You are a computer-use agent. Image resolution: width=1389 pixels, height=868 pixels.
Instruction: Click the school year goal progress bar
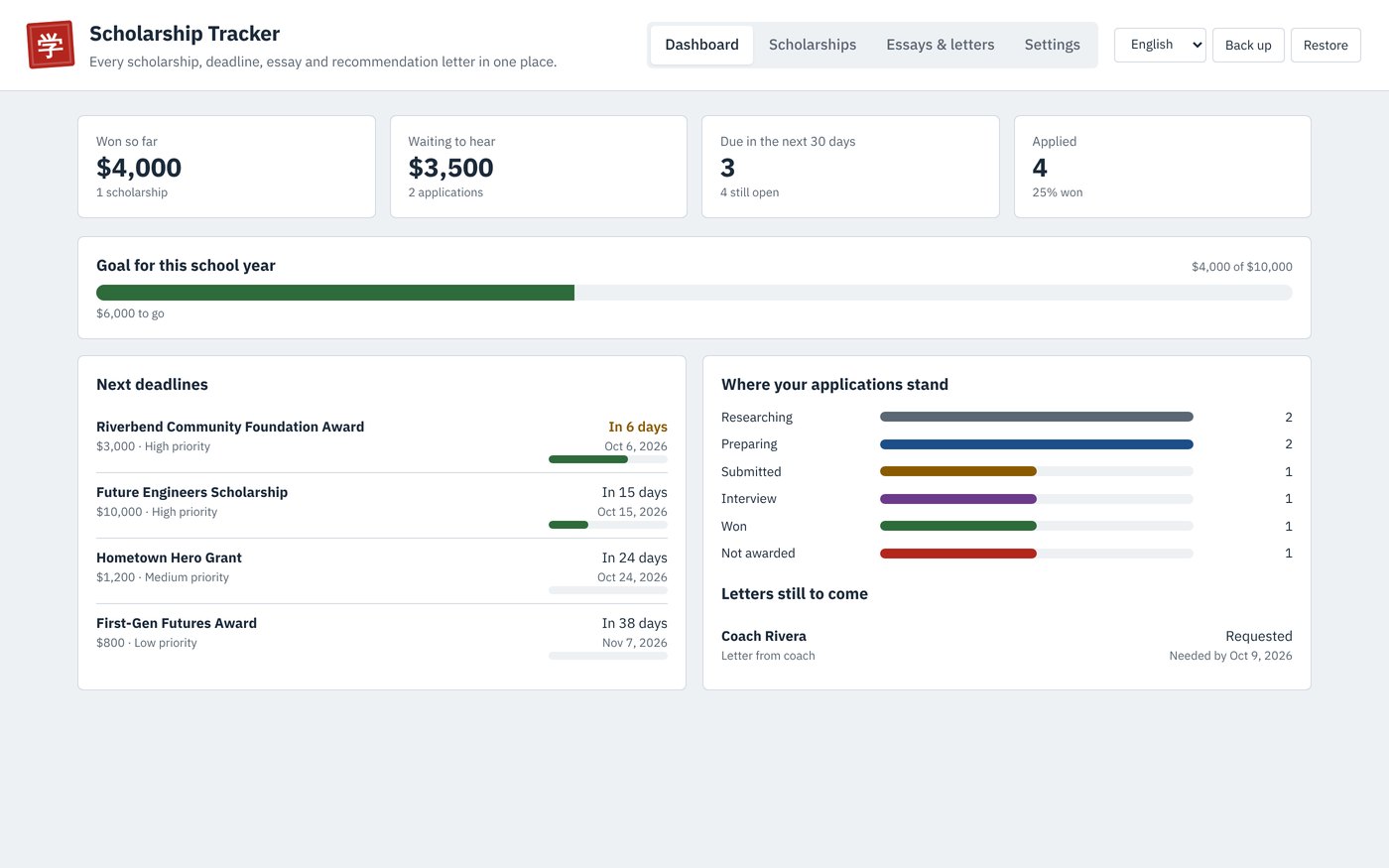694,293
